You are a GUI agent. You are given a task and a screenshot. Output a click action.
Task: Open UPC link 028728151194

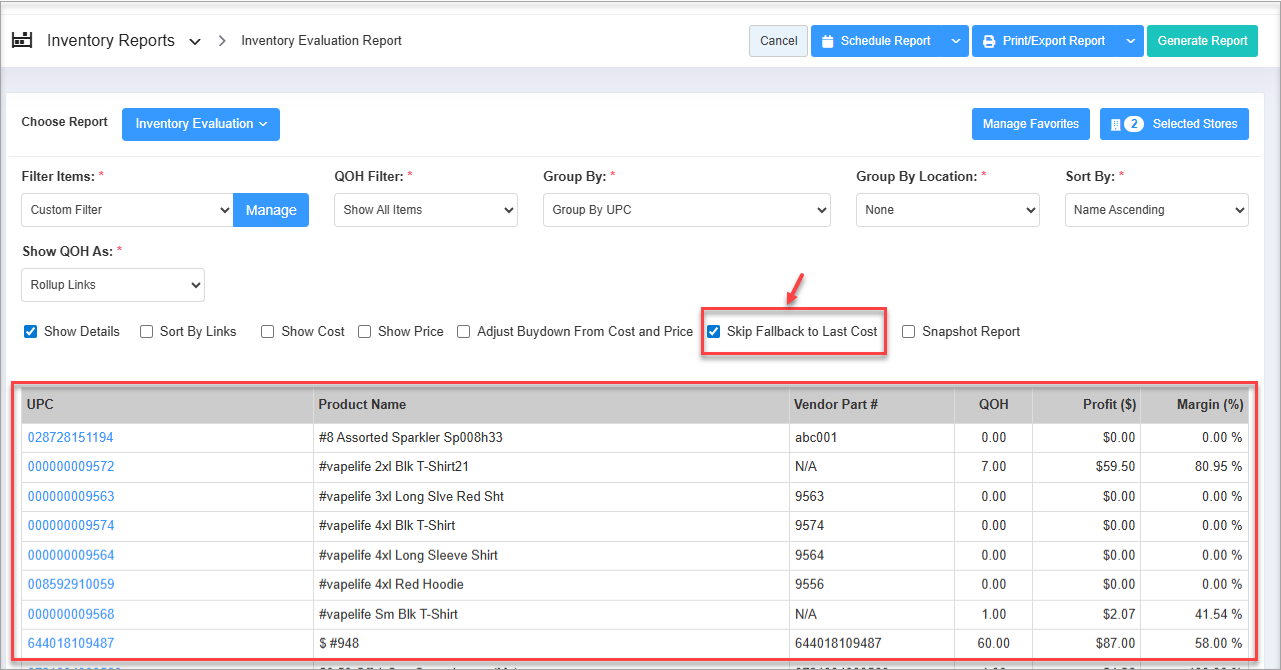click(70, 437)
